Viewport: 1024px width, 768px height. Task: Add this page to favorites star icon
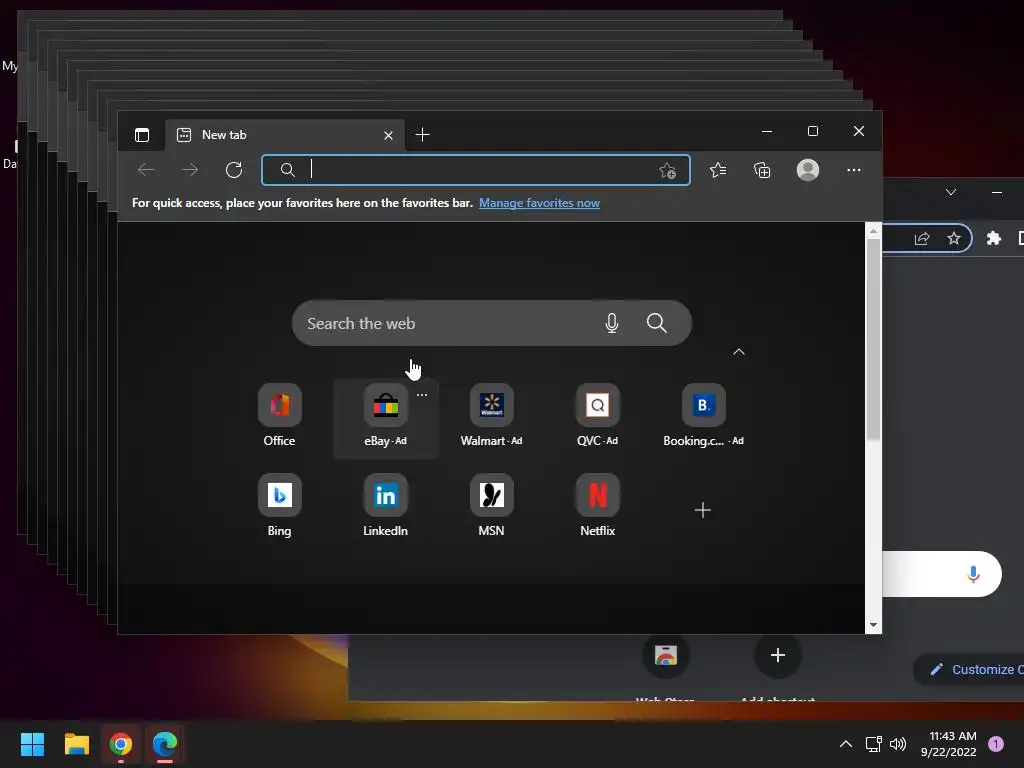coord(667,170)
